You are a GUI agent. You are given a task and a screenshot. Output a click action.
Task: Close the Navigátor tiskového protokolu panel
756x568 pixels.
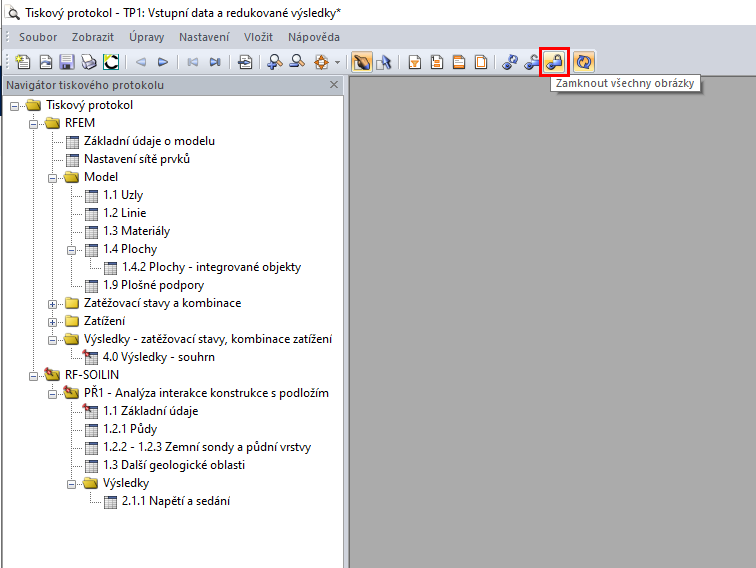334,85
